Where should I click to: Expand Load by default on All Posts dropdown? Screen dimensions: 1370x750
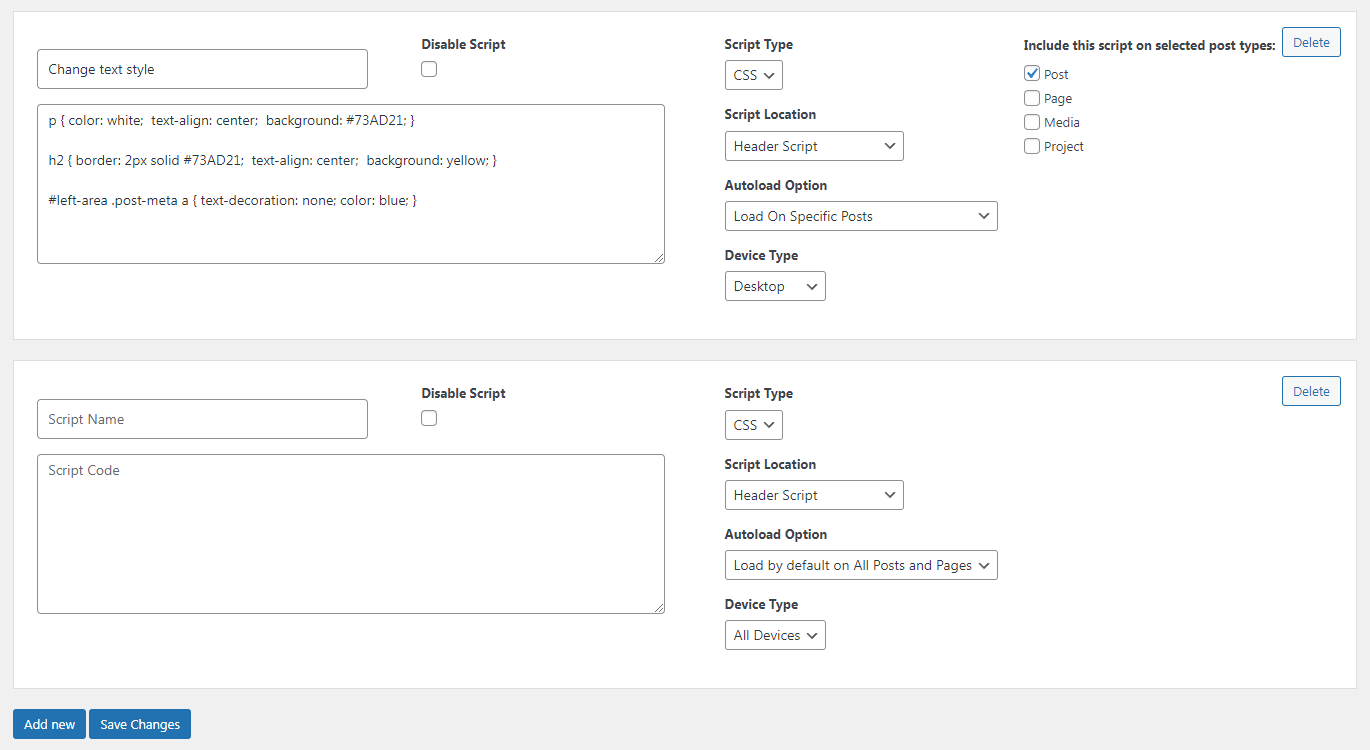[860, 565]
